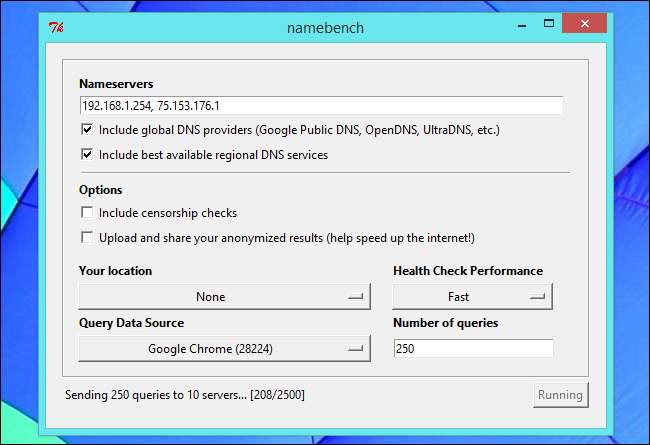Open the Query Data Source dropdown
Viewport: 650px width, 445px height.
pyautogui.click(x=224, y=348)
